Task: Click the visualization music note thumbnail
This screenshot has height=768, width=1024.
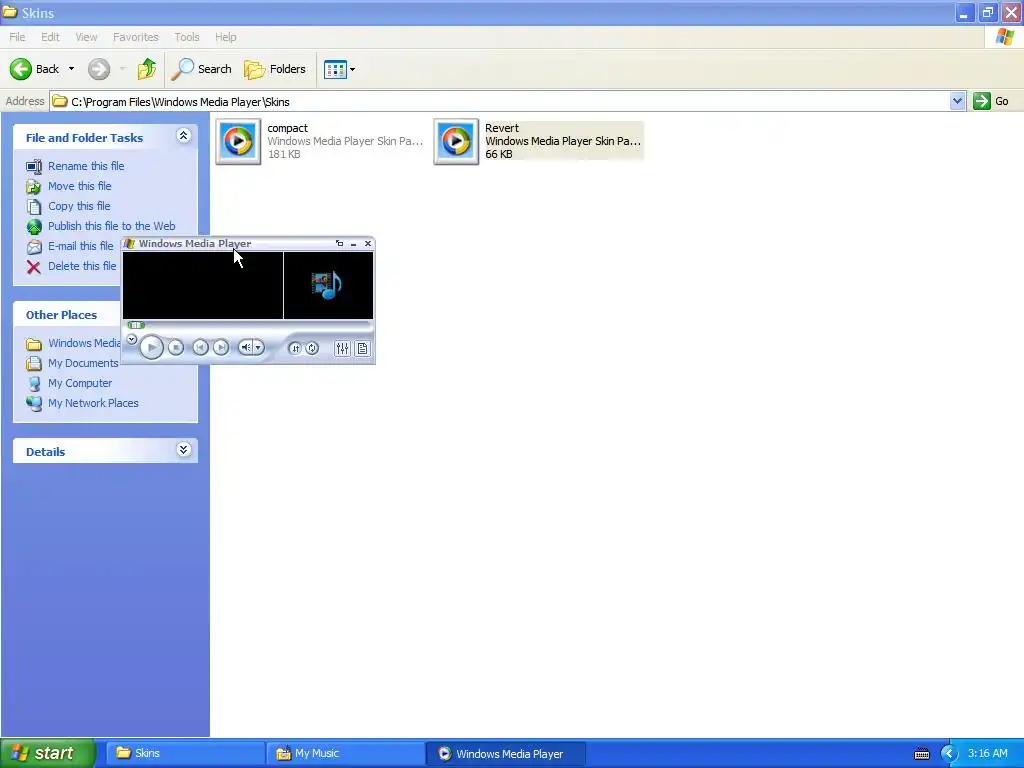Action: (327, 285)
